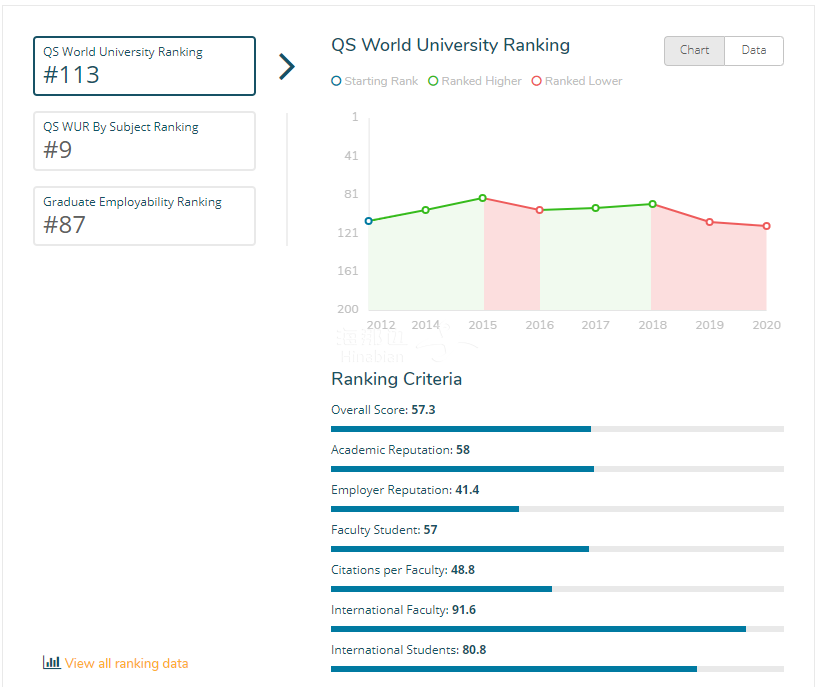Screen dimensions: 818x687
Task: Click the International Faculty progress bar
Action: click(x=557, y=629)
